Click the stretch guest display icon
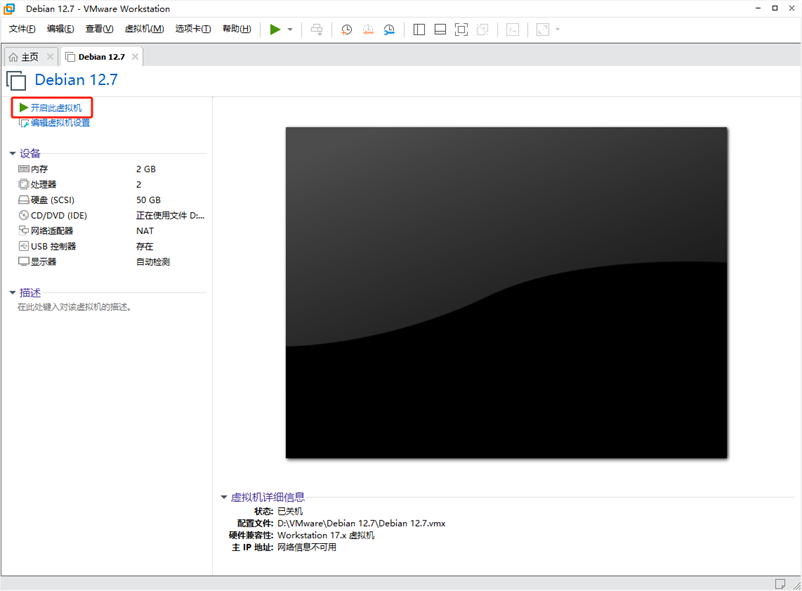This screenshot has width=802, height=591. click(x=543, y=30)
